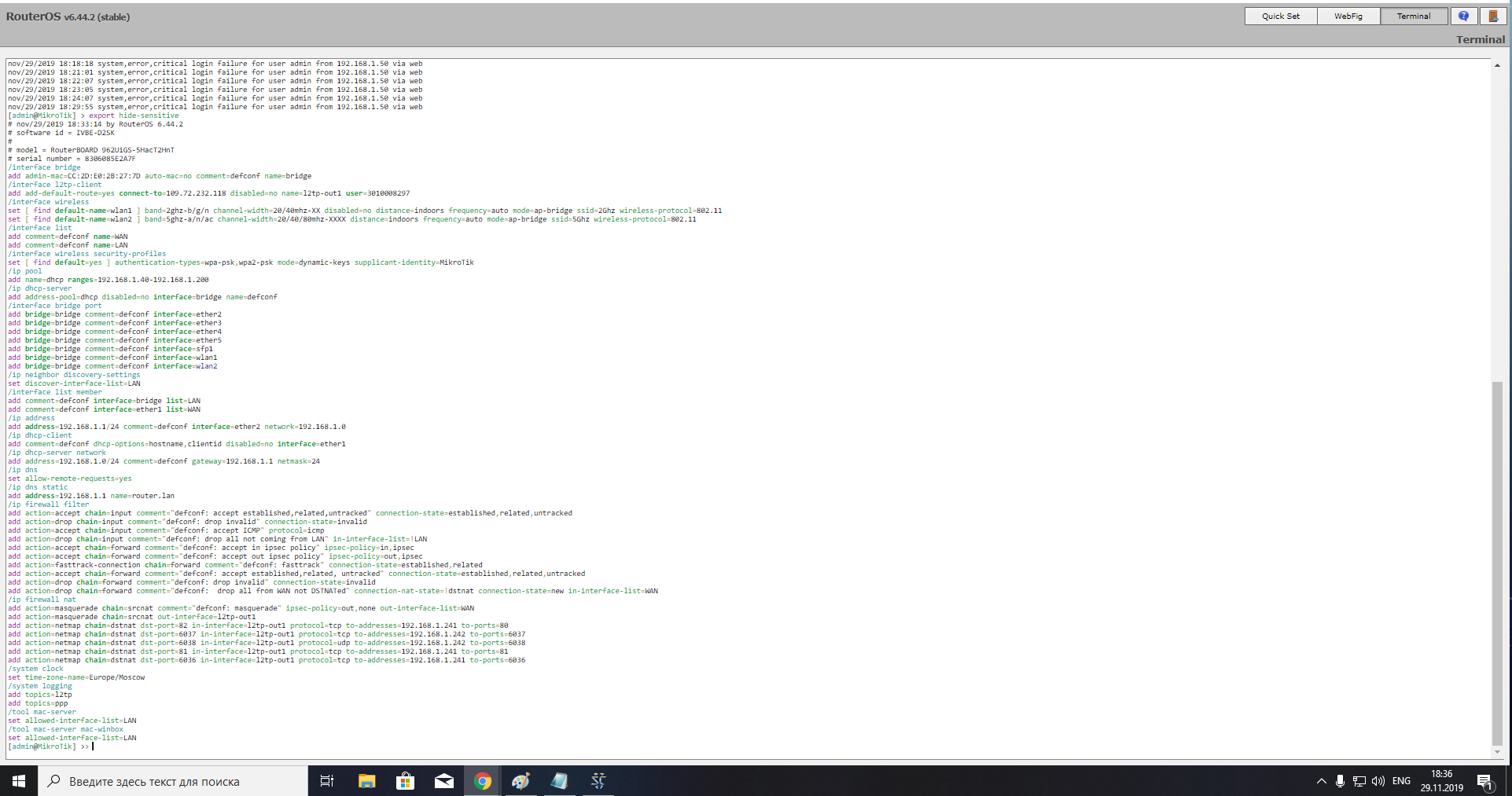Screen dimensions: 1512x796
Task: Click the 'export hide-sensitive' command line
Action: [x=94, y=116]
